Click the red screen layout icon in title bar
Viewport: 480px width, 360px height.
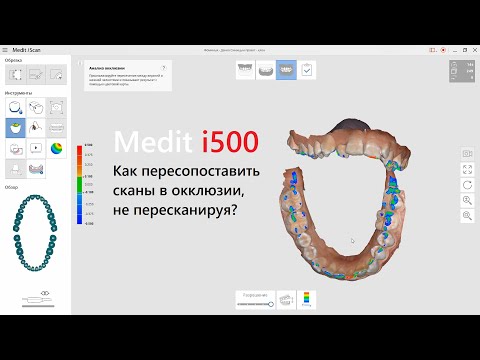[432, 50]
